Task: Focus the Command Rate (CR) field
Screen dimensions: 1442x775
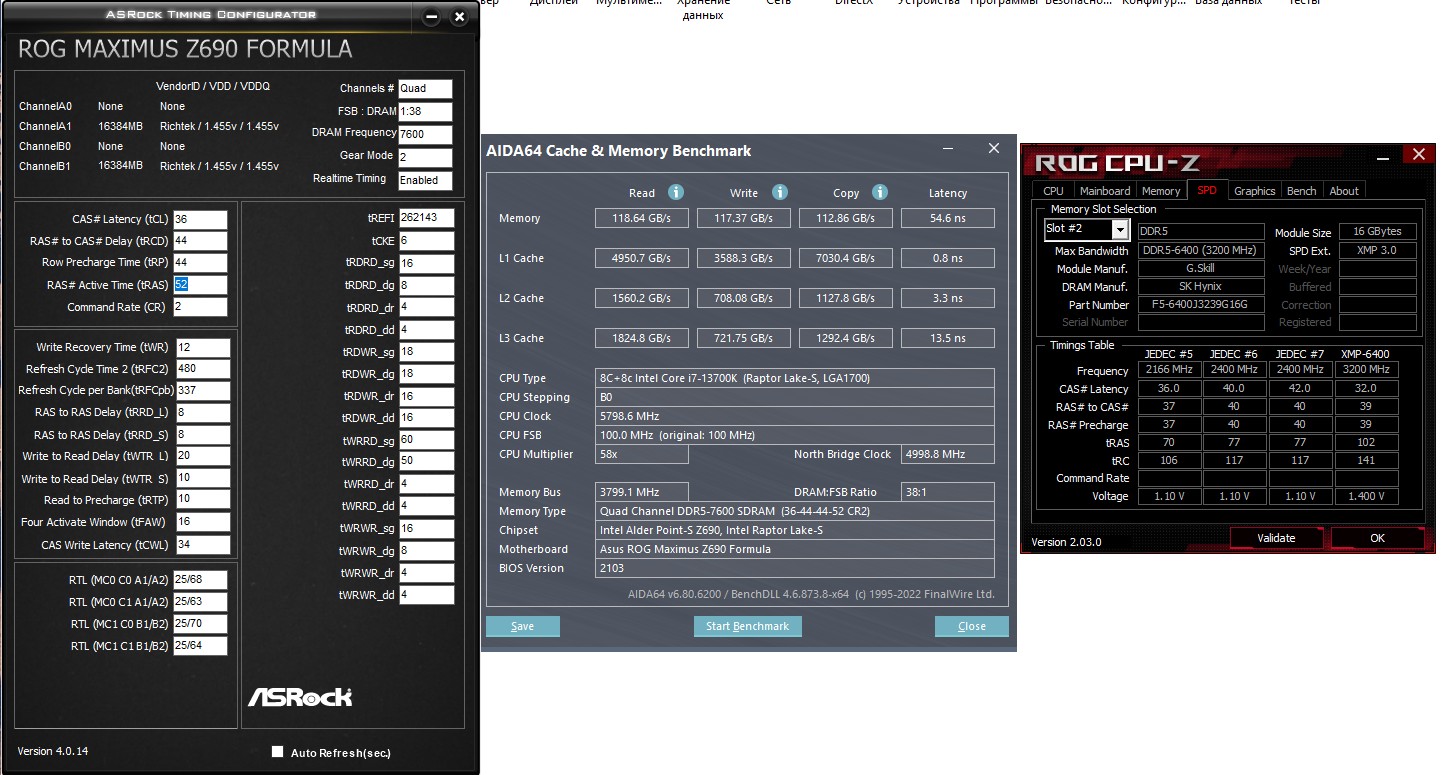Action: point(200,306)
